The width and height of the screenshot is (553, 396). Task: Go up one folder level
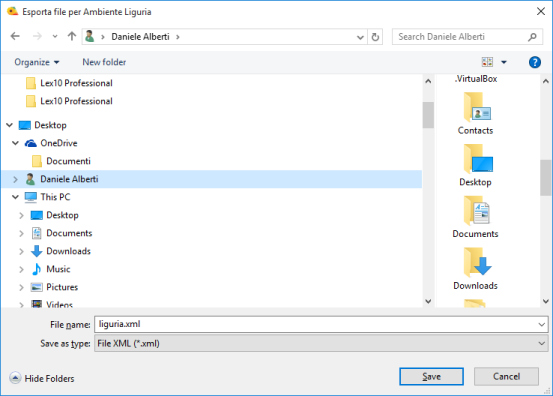(x=72, y=36)
